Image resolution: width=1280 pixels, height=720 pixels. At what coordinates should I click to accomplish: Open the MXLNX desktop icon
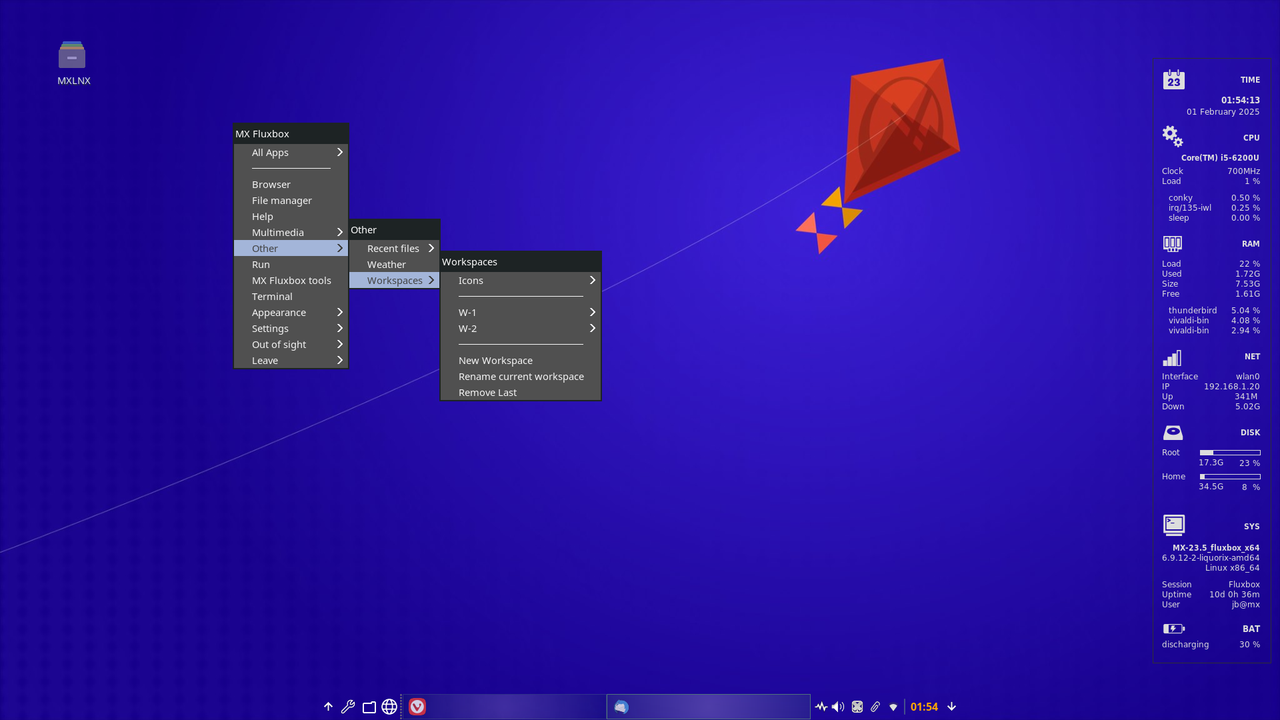[73, 62]
